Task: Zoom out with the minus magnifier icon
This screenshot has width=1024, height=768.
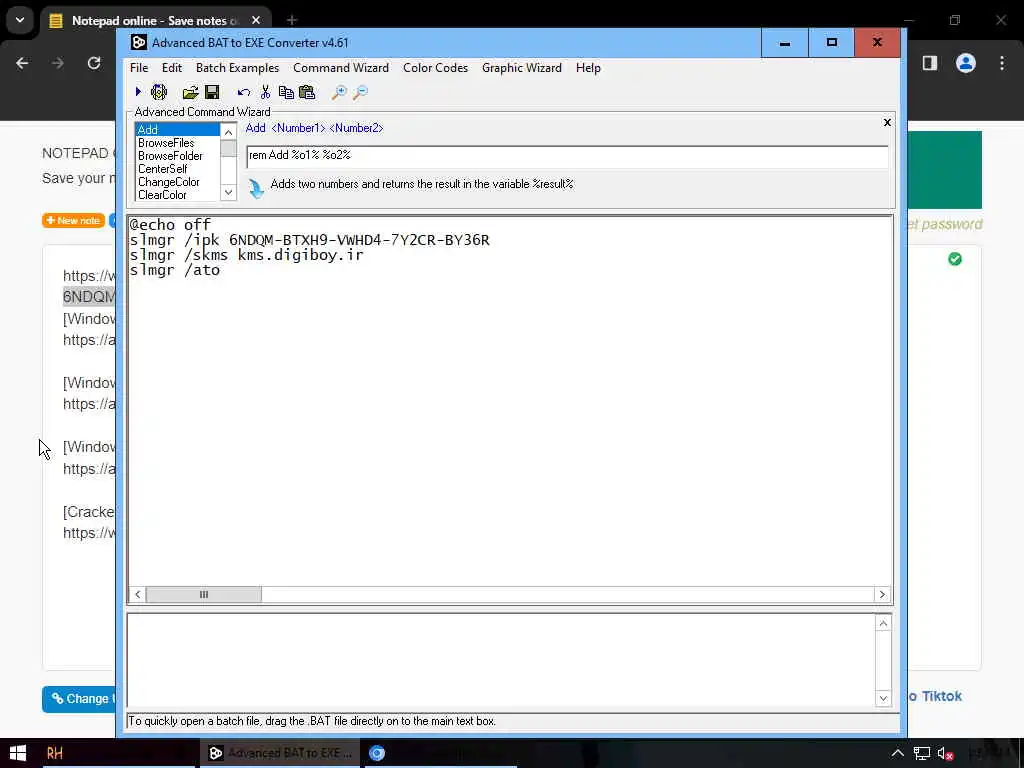Action: [360, 92]
